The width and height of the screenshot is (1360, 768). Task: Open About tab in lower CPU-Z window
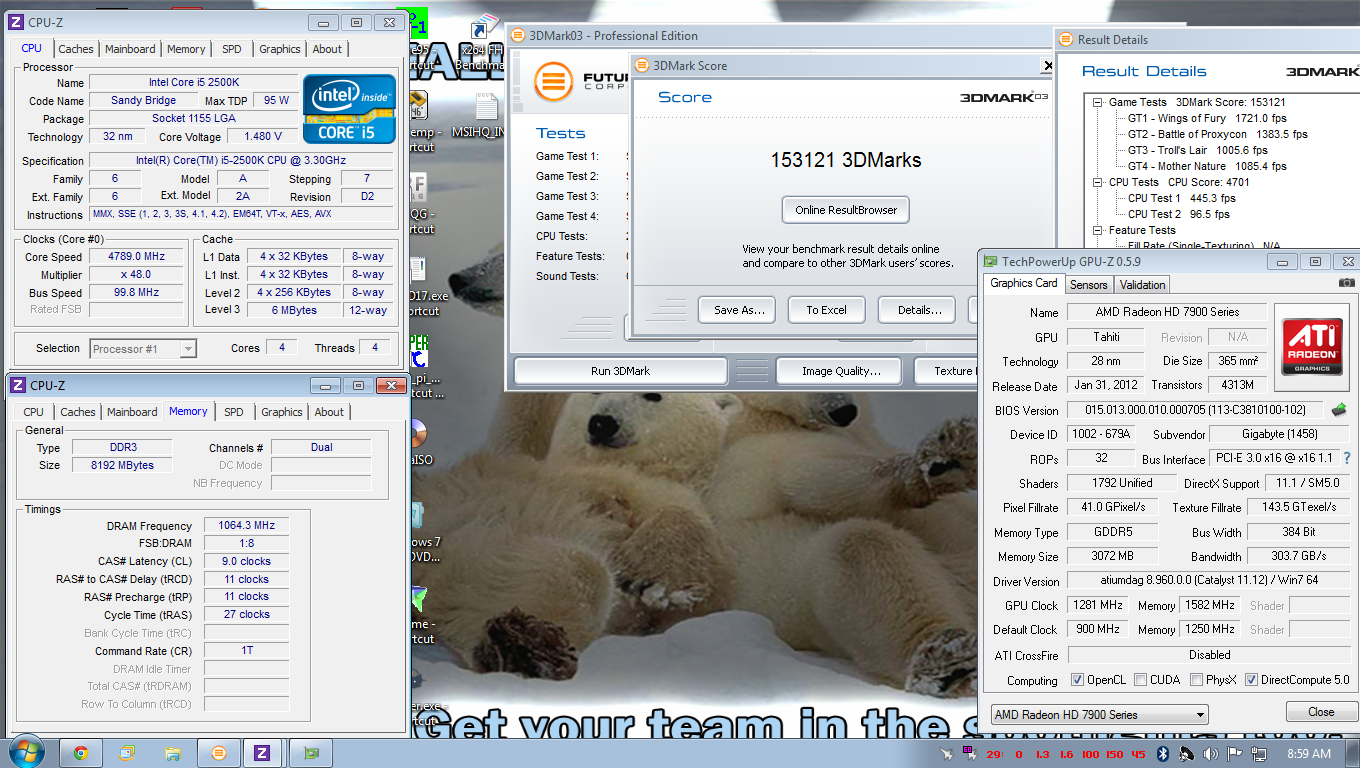click(x=329, y=412)
